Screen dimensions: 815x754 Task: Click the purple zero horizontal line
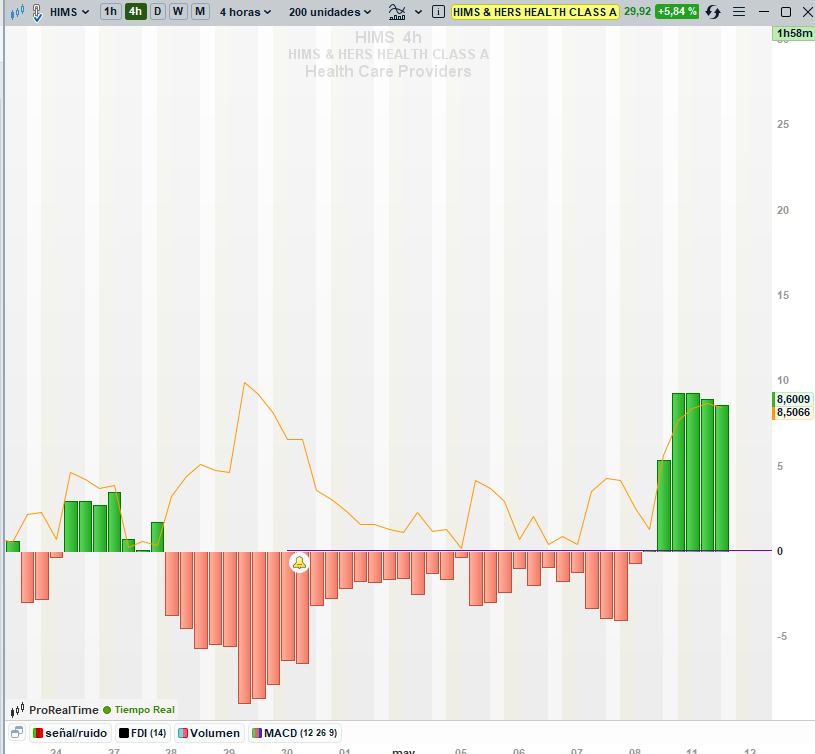(529, 550)
